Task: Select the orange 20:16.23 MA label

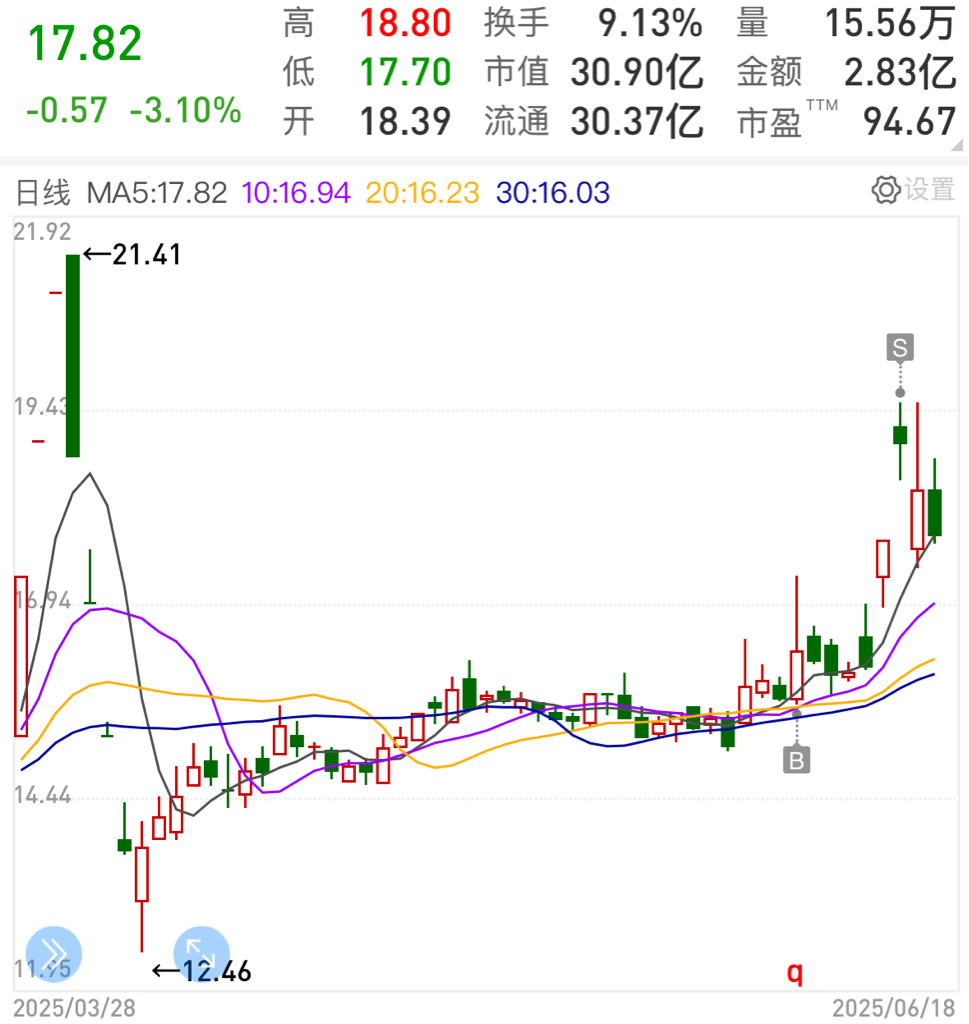Action: [422, 193]
